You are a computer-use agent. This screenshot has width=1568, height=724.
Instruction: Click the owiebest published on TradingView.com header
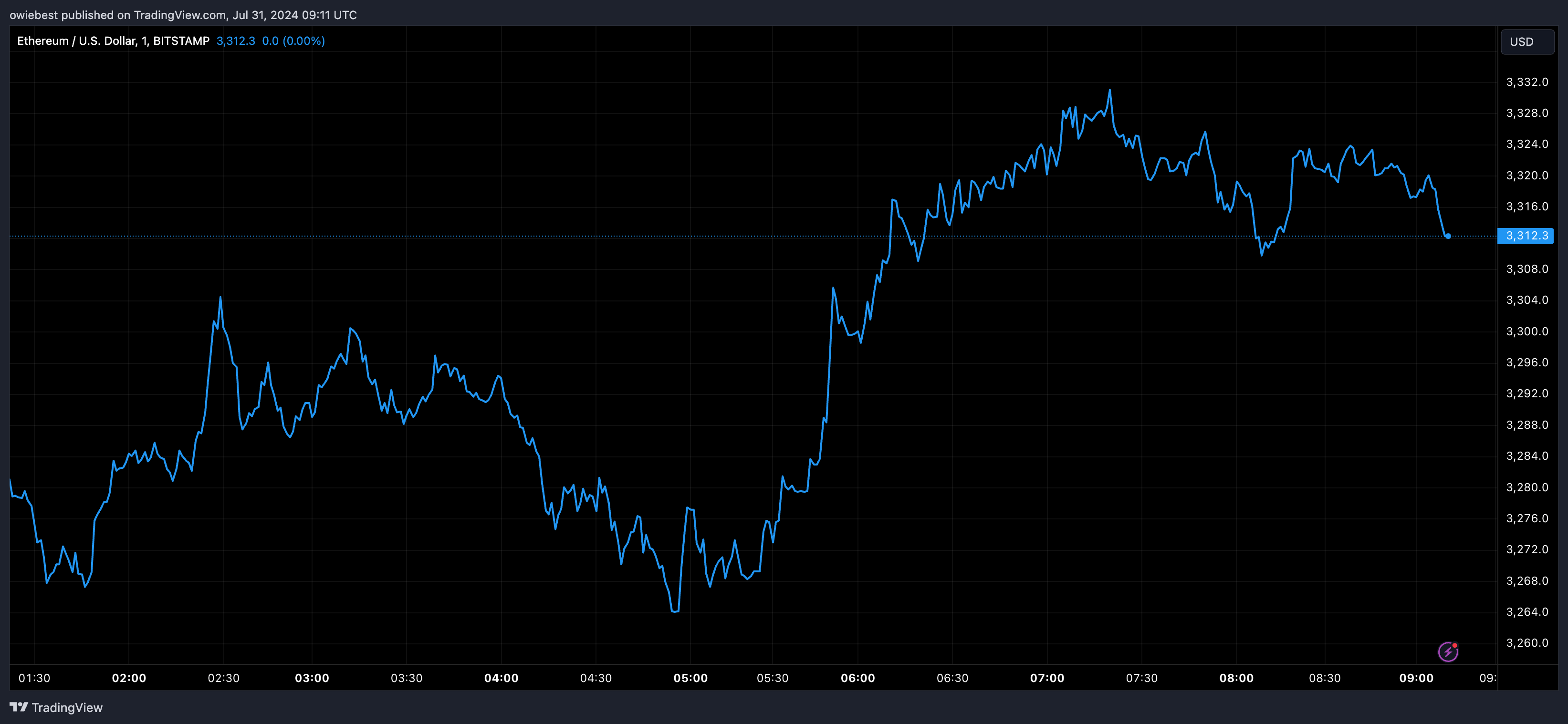pos(183,15)
